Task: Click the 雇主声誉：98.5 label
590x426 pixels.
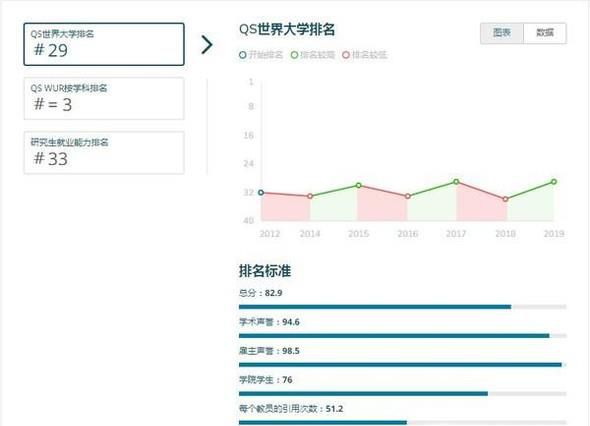Action: (269, 351)
